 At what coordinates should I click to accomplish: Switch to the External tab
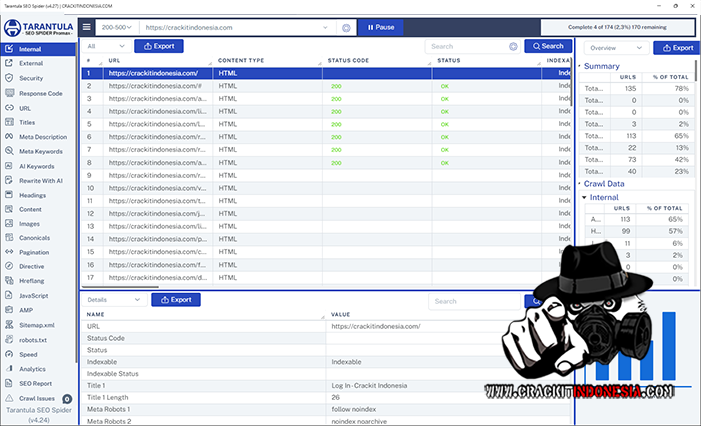[31, 63]
